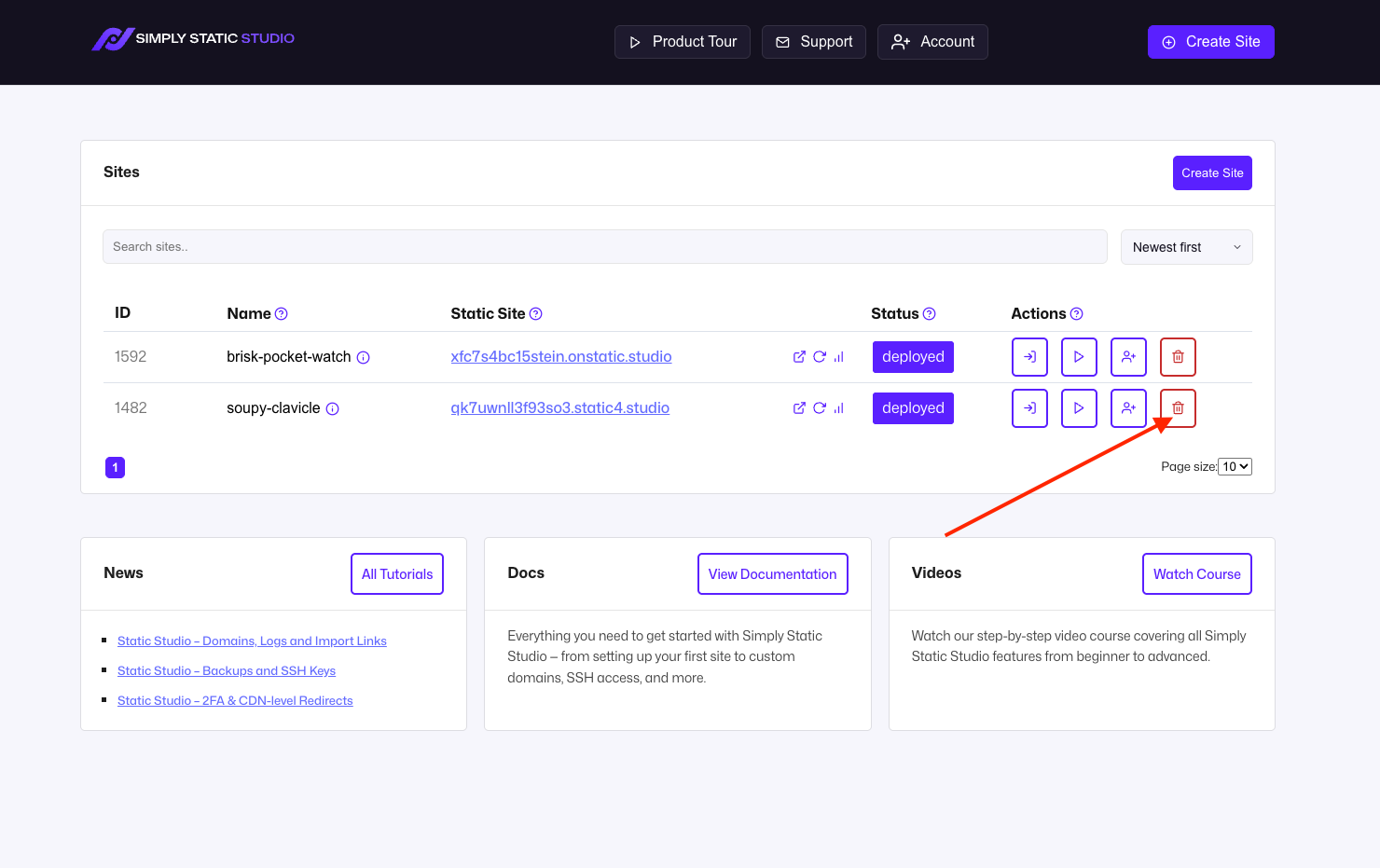Open the Support page
Screen dimensions: 1380x868
pyautogui.click(x=814, y=42)
